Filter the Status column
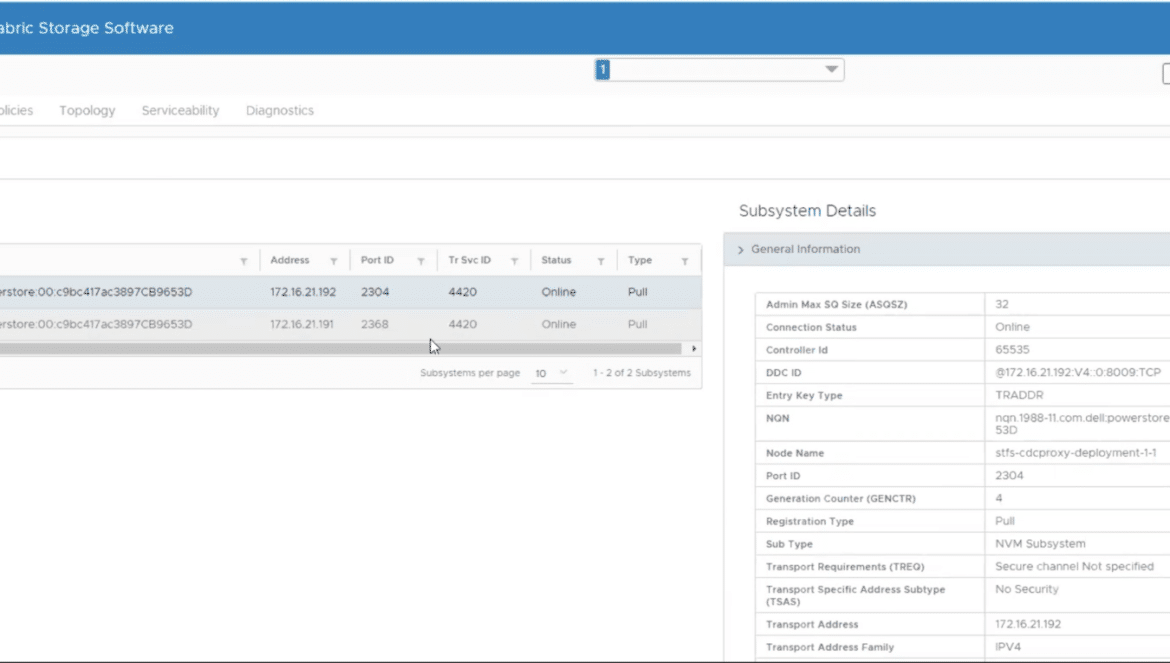Viewport: 1170px width, 663px height. point(601,261)
